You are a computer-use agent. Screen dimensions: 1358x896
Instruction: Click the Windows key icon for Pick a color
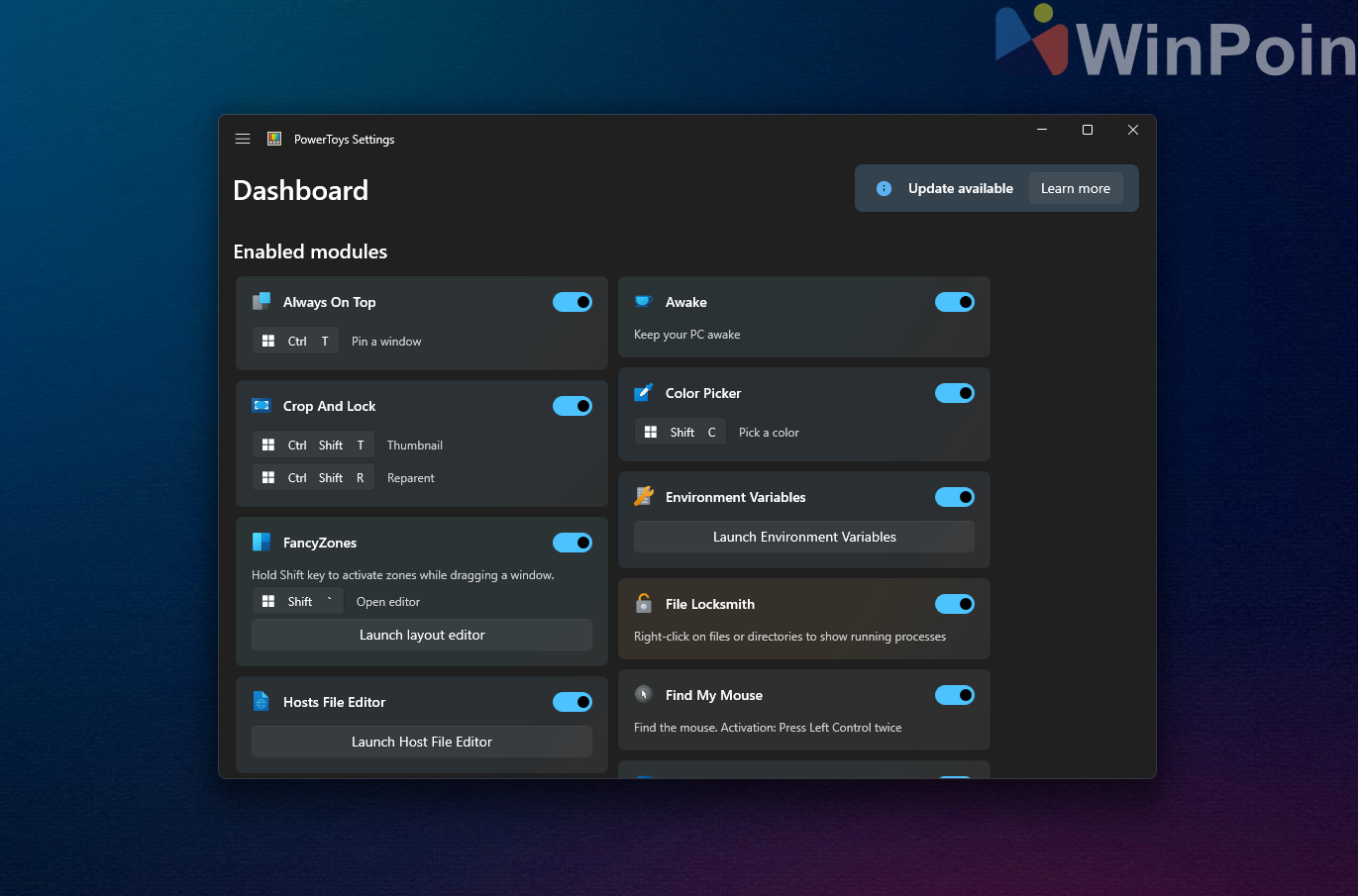coord(651,432)
